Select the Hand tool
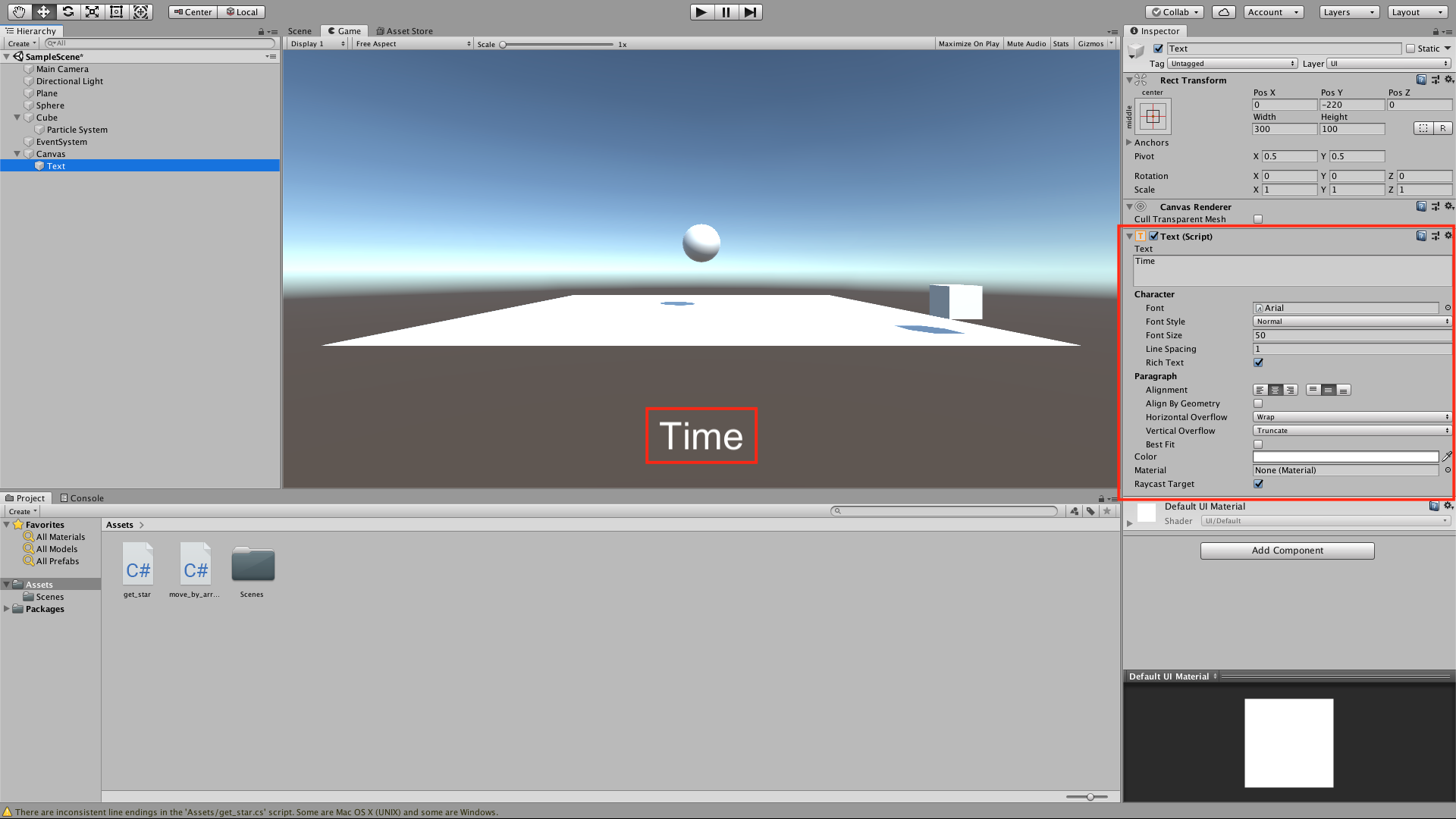This screenshot has width=1456, height=819. [x=19, y=11]
